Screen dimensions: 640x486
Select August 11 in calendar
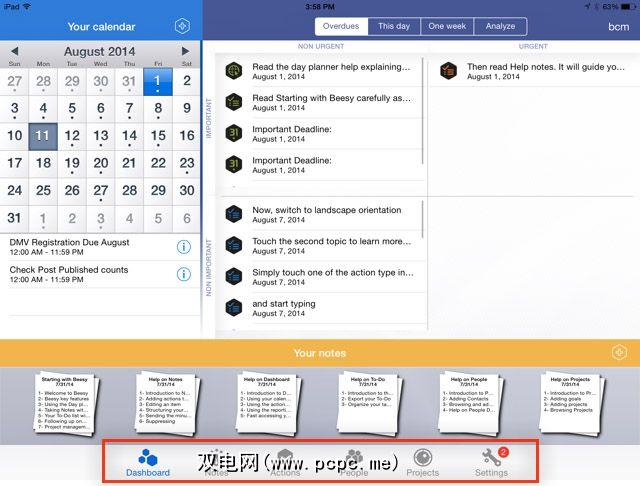pos(43,136)
